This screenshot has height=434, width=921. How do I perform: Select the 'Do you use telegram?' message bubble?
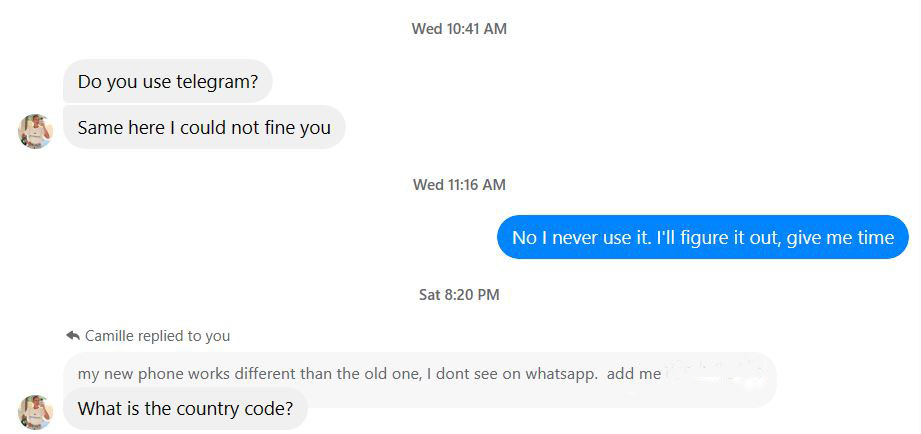[167, 82]
